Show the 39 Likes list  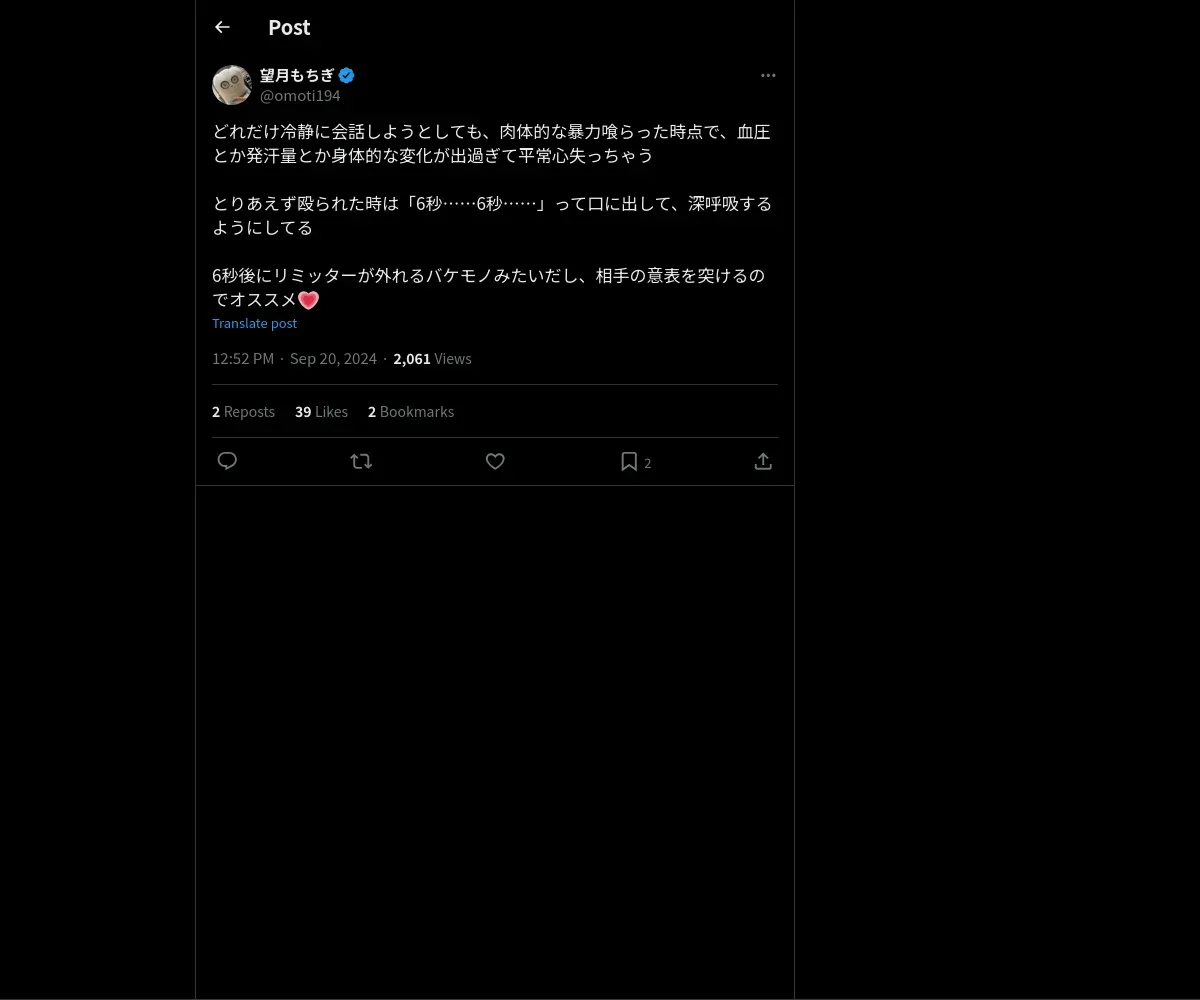point(321,412)
